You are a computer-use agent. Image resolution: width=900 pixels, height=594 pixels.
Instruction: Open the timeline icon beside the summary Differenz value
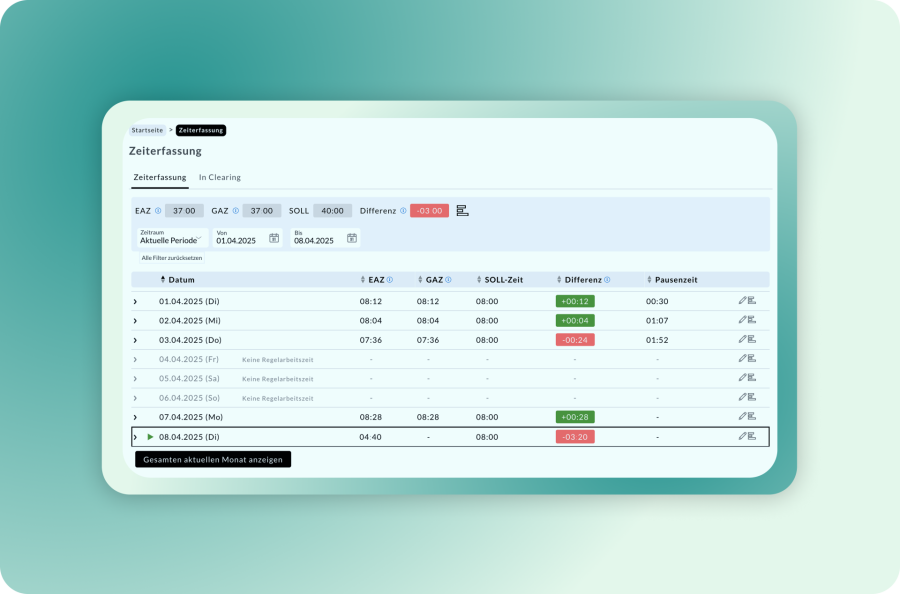(x=462, y=211)
